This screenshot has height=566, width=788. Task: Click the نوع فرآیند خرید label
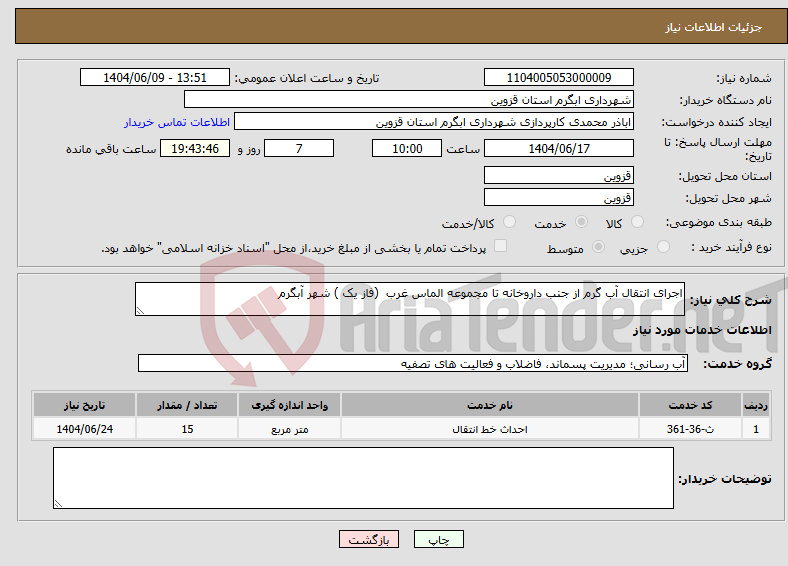click(731, 247)
